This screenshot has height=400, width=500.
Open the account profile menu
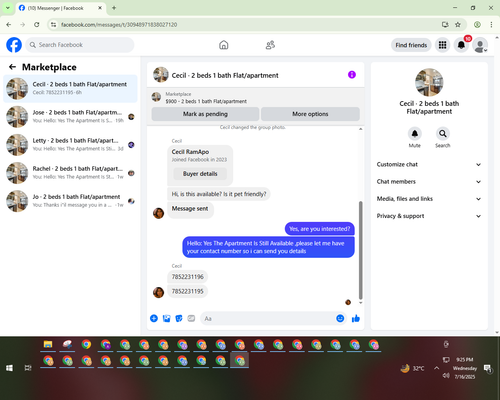[480, 45]
